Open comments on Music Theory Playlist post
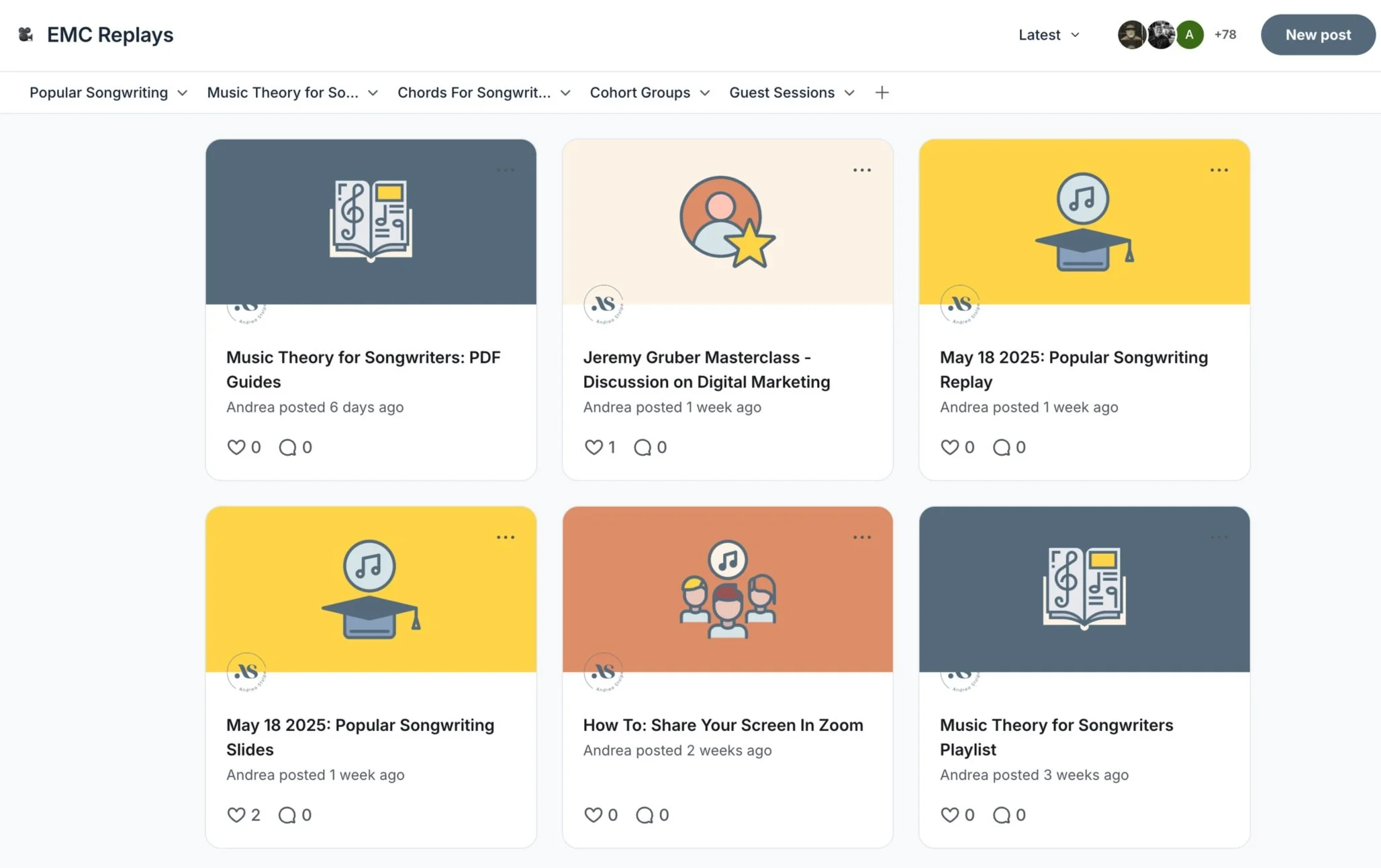 pos(1001,815)
